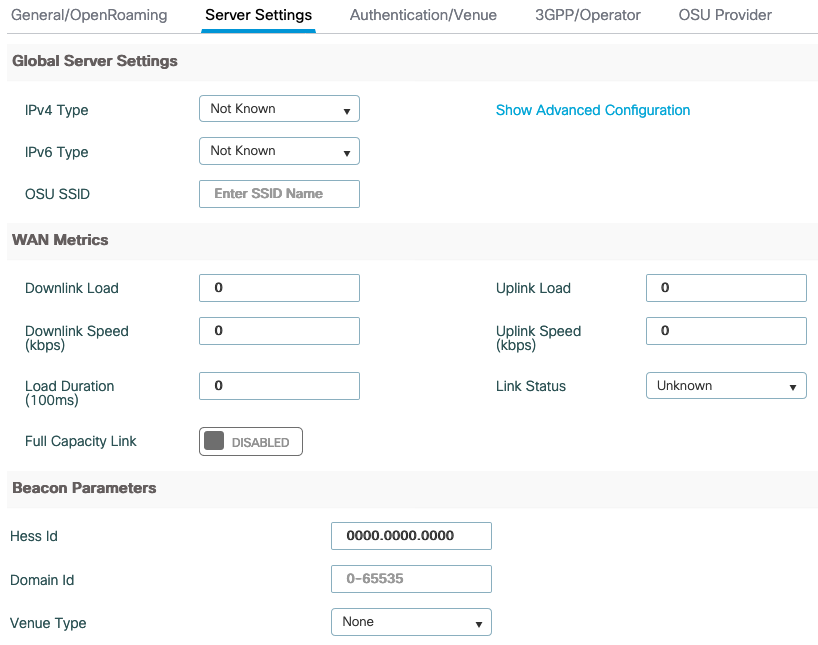The image size is (818, 645).
Task: Click the Hess Id input field
Action: coord(411,536)
